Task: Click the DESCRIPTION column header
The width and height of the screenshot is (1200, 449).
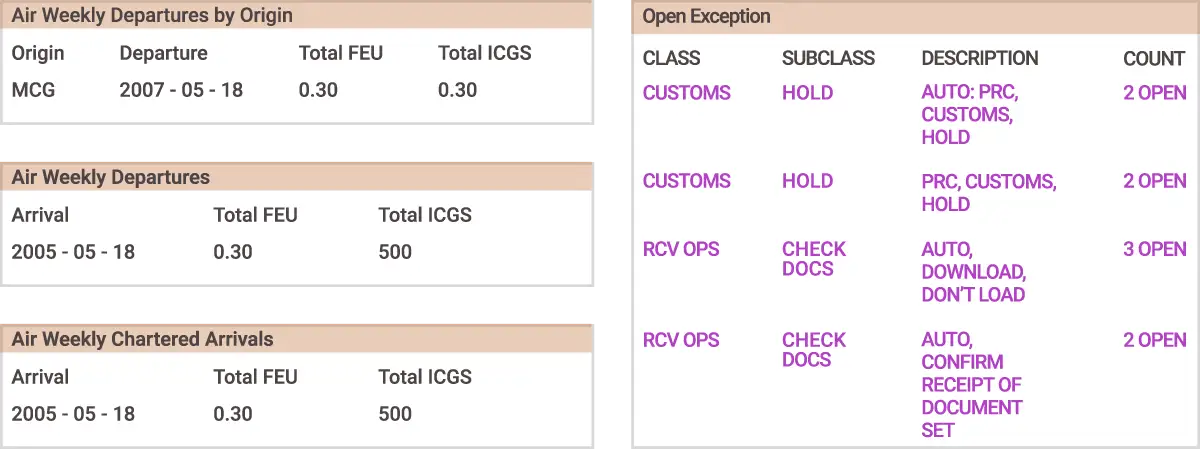Action: pyautogui.click(x=979, y=59)
